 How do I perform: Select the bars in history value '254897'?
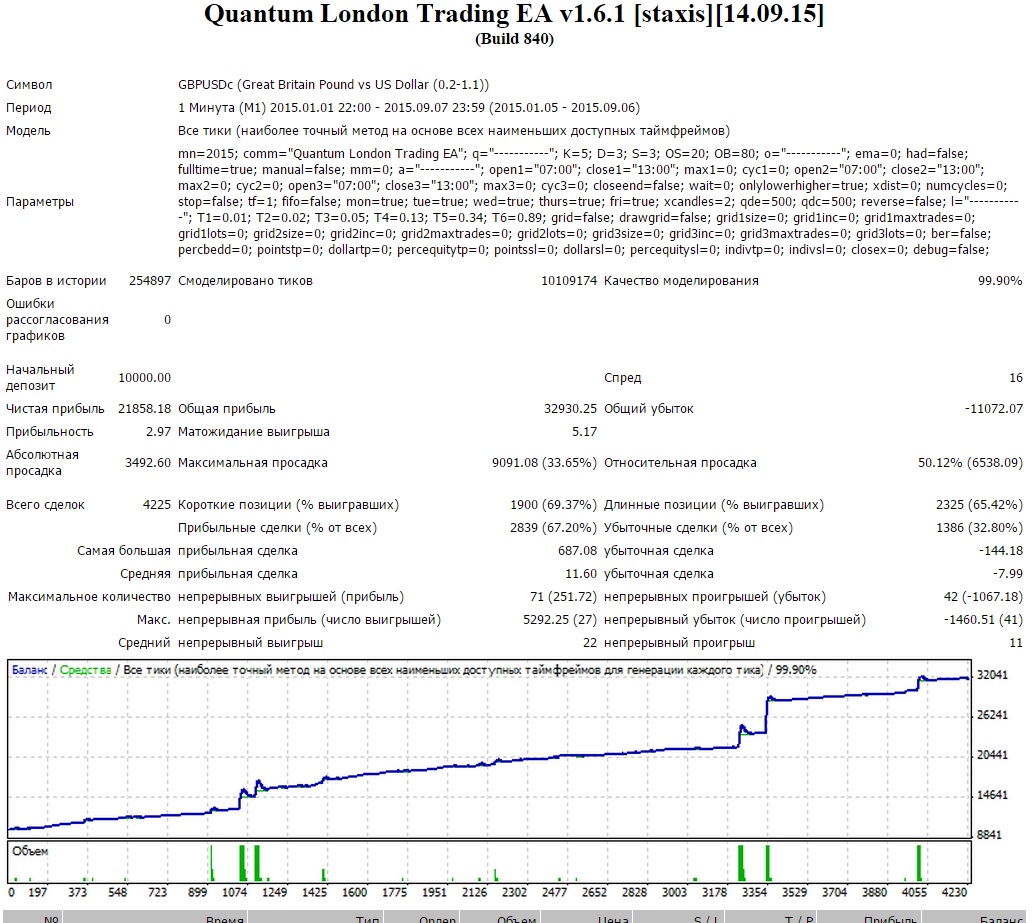tap(150, 281)
